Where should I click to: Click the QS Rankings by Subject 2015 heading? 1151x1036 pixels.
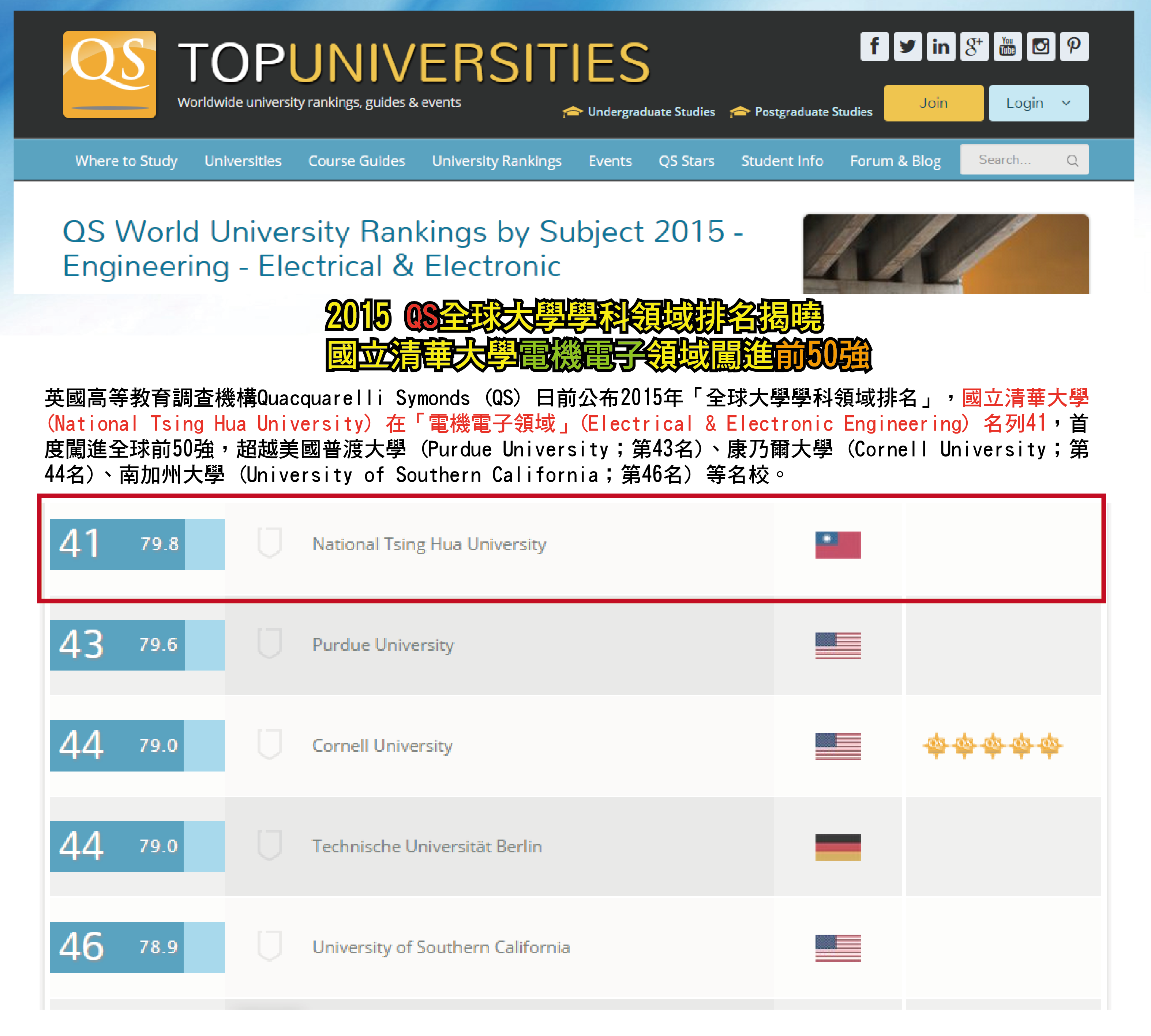[403, 249]
